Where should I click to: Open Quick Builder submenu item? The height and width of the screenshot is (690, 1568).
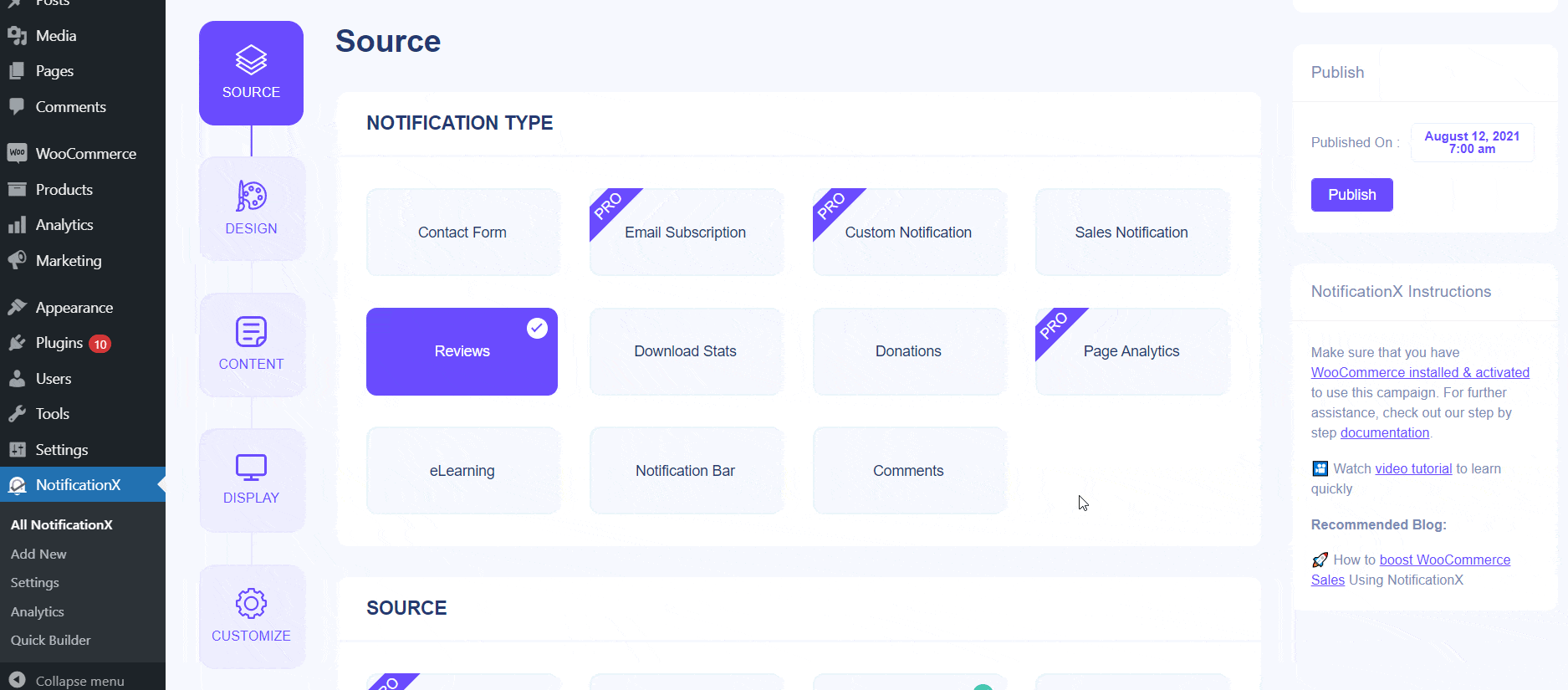[51, 640]
